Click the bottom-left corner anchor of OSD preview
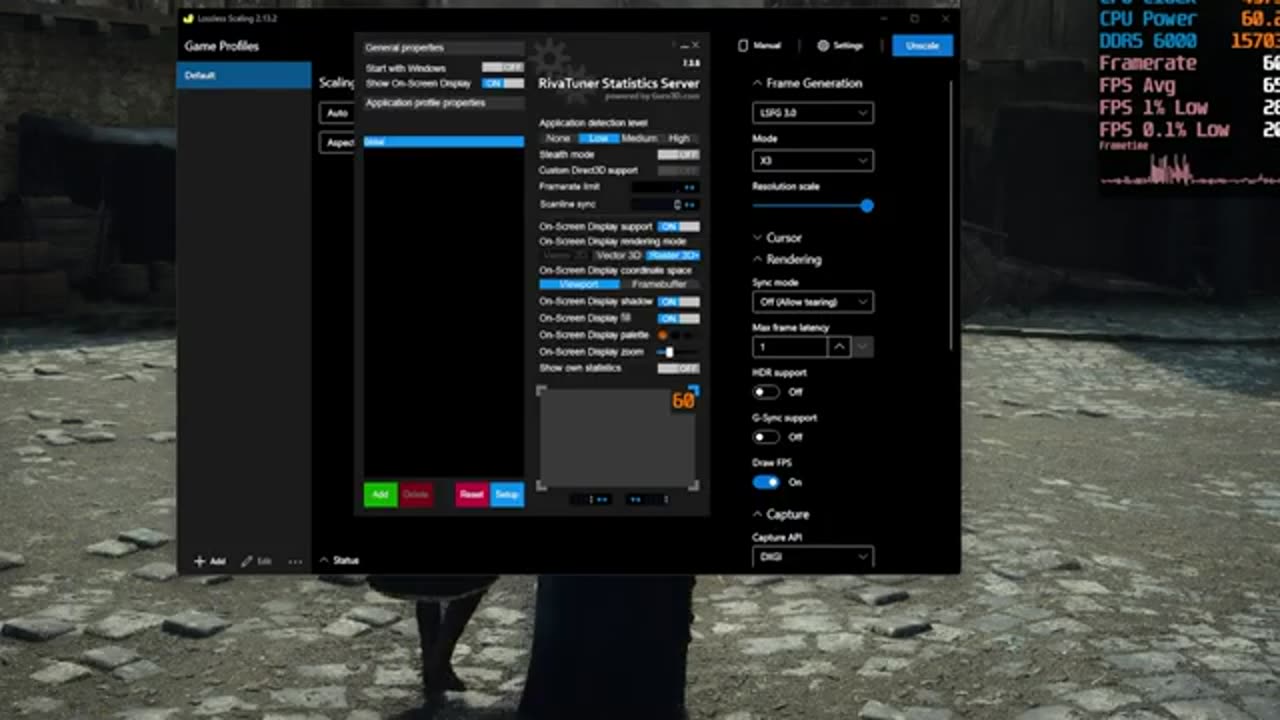The width and height of the screenshot is (1280, 720). pos(542,486)
